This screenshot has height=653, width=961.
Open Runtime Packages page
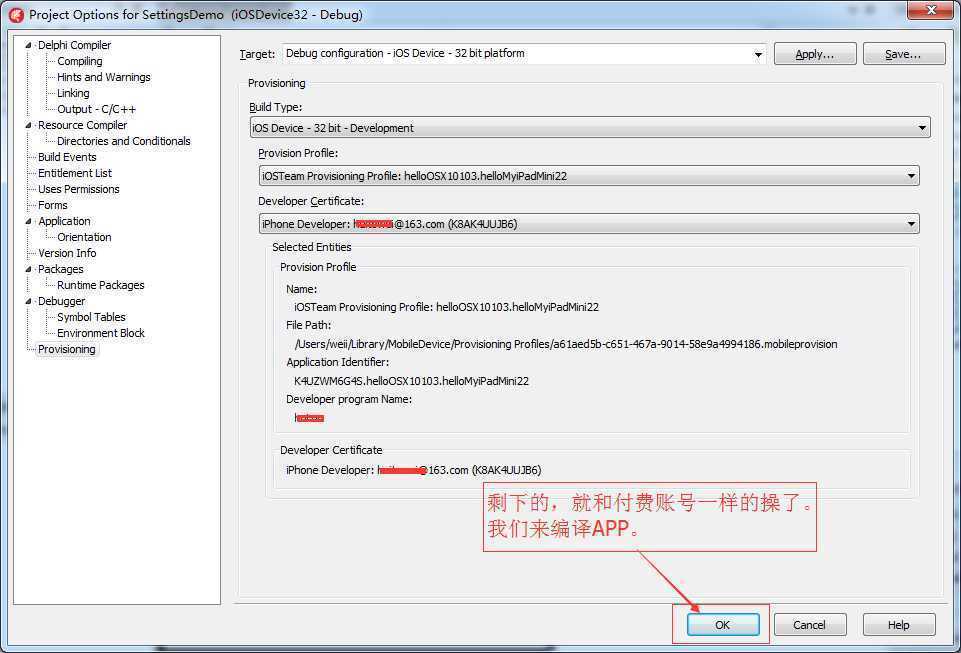(x=101, y=284)
